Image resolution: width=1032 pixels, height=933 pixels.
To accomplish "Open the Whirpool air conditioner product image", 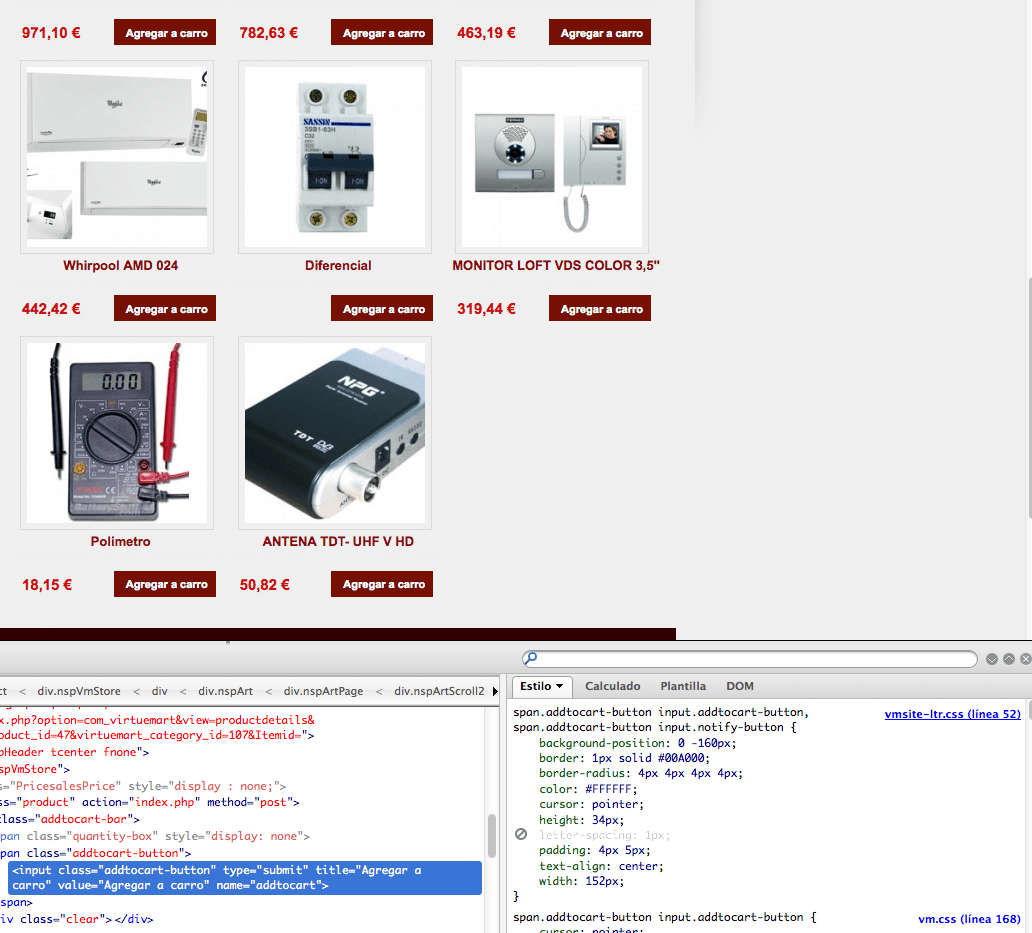I will [117, 157].
